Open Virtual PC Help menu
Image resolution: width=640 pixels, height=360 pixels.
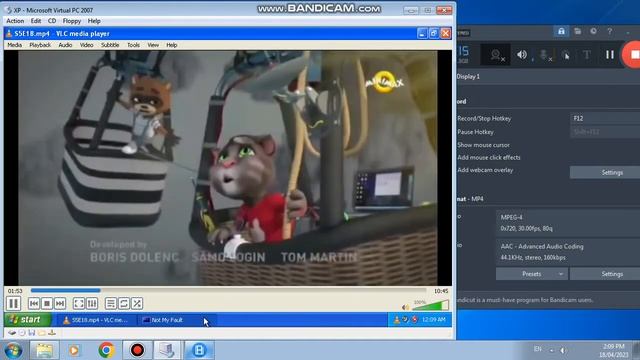(94, 21)
